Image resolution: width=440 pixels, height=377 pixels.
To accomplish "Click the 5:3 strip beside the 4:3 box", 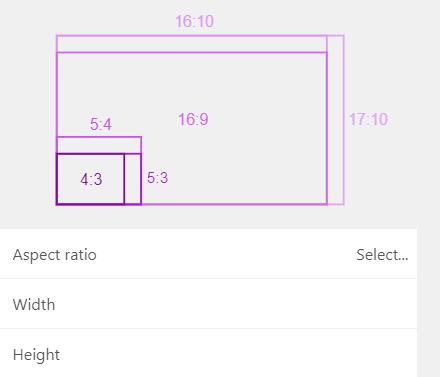I will [x=133, y=179].
